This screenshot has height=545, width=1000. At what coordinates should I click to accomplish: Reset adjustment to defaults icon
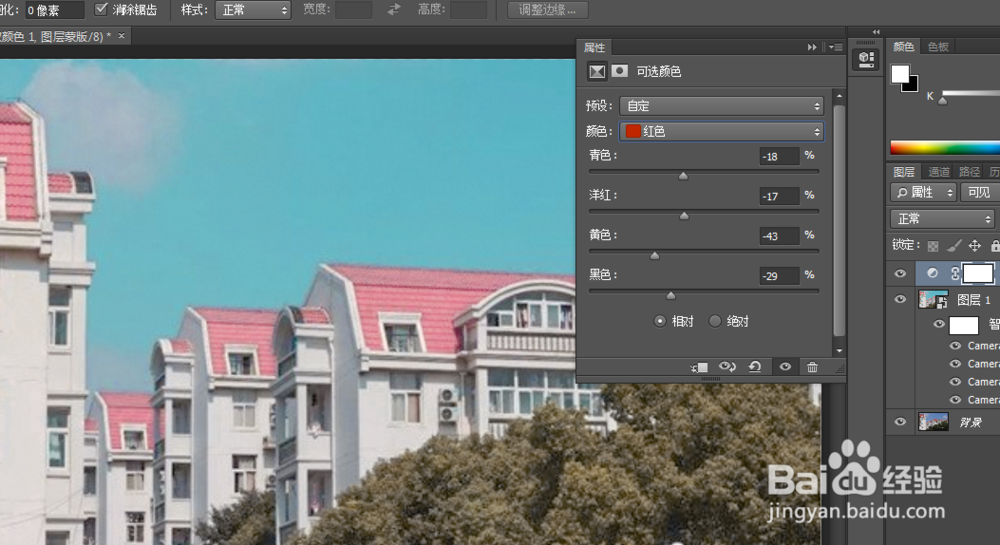pyautogui.click(x=755, y=367)
